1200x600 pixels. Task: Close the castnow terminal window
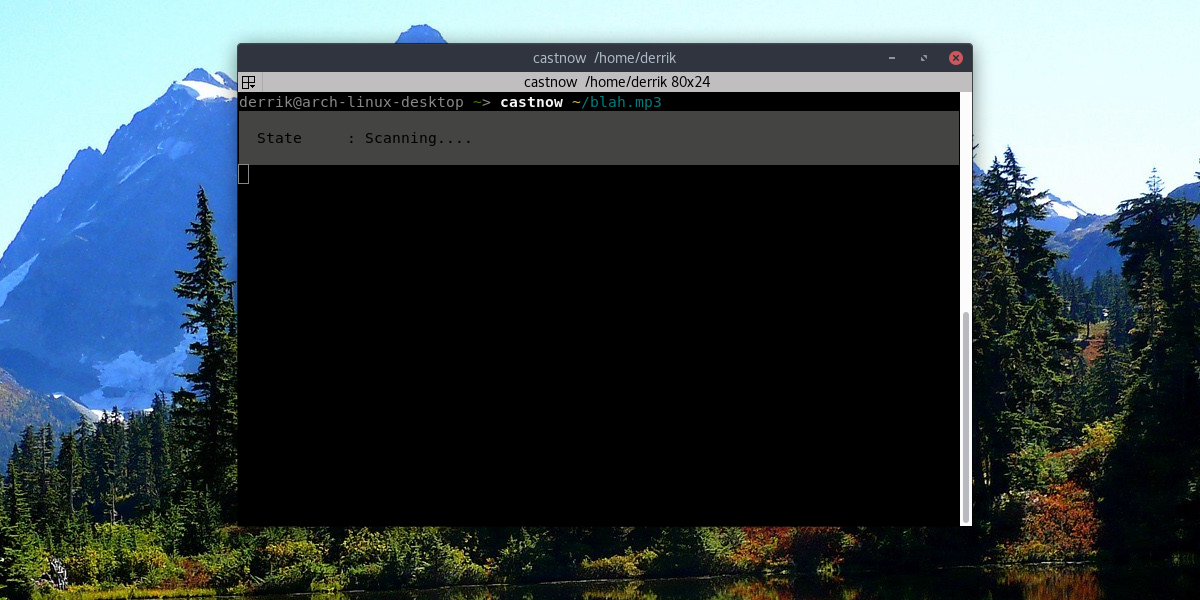tap(956, 58)
